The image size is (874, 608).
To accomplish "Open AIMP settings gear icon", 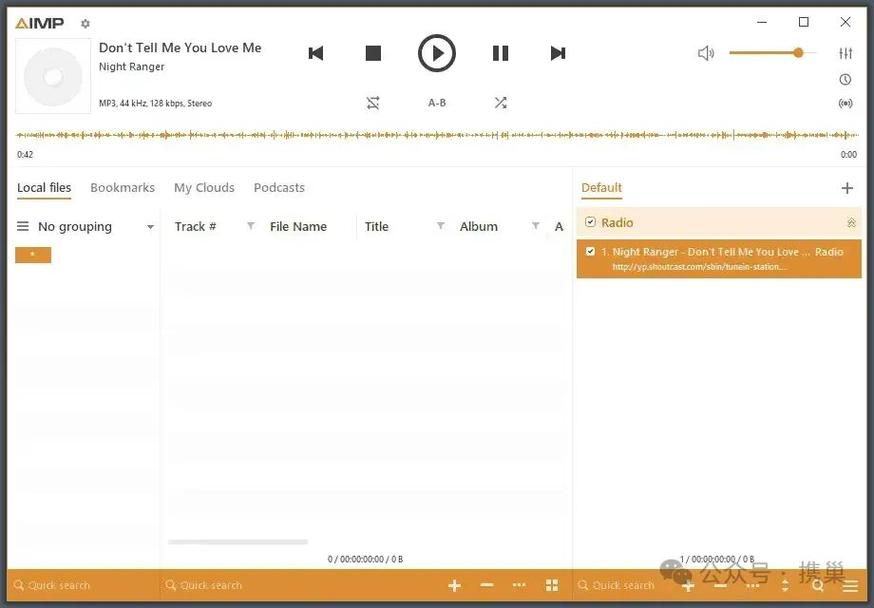I will click(x=85, y=24).
